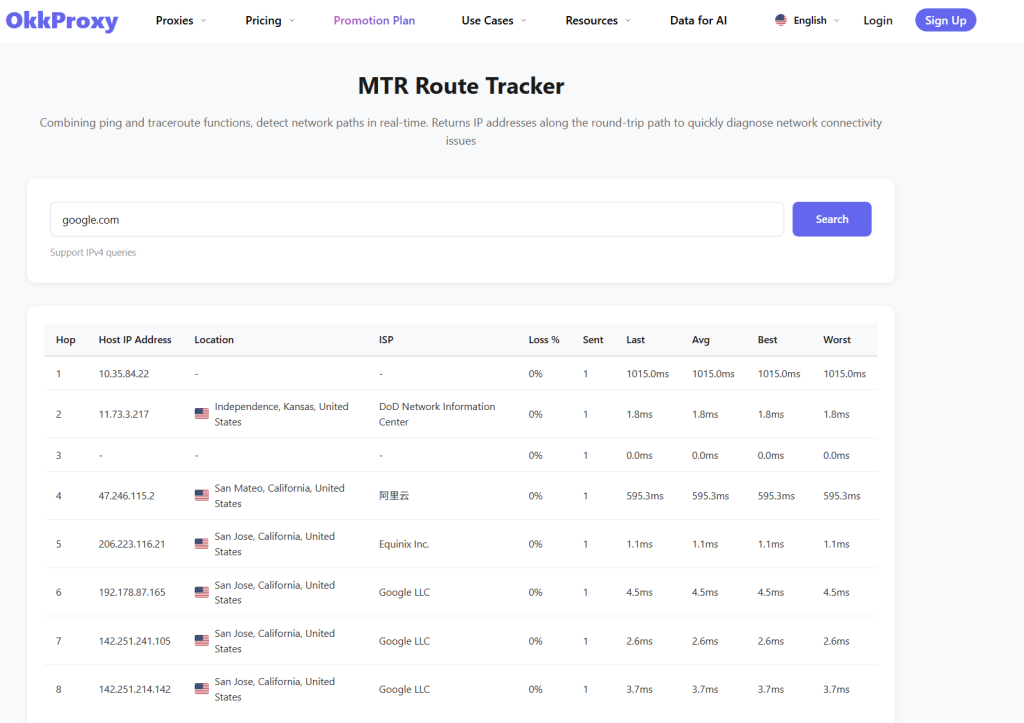Image resolution: width=1024 pixels, height=723 pixels.
Task: Click the flag next to hop 5 San Jose
Action: (x=201, y=543)
